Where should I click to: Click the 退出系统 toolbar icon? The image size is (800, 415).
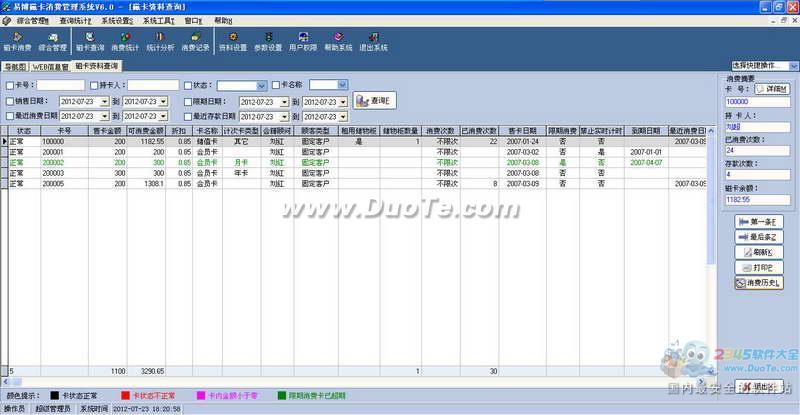click(x=374, y=41)
